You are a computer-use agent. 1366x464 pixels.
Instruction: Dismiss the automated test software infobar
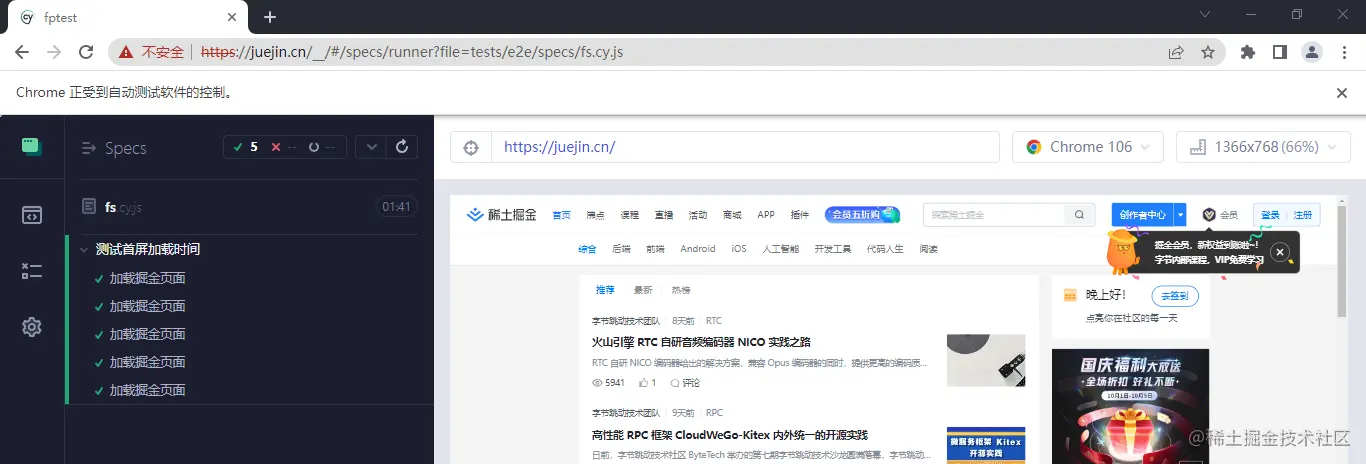point(1342,92)
